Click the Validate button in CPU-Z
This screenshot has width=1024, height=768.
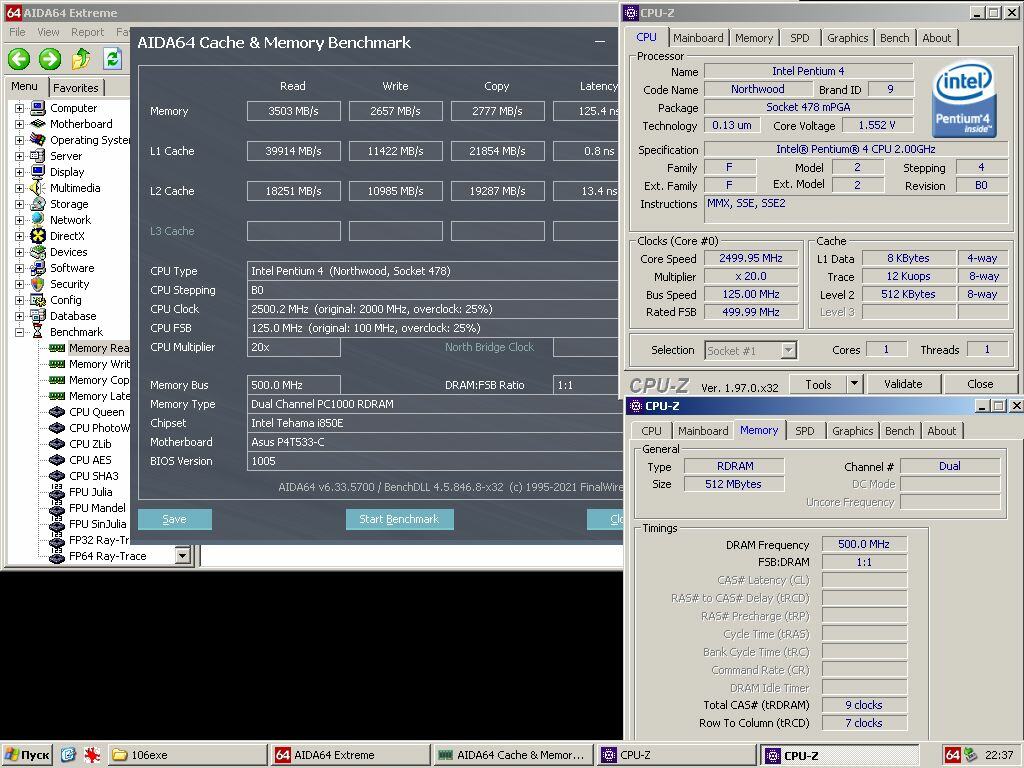(903, 384)
